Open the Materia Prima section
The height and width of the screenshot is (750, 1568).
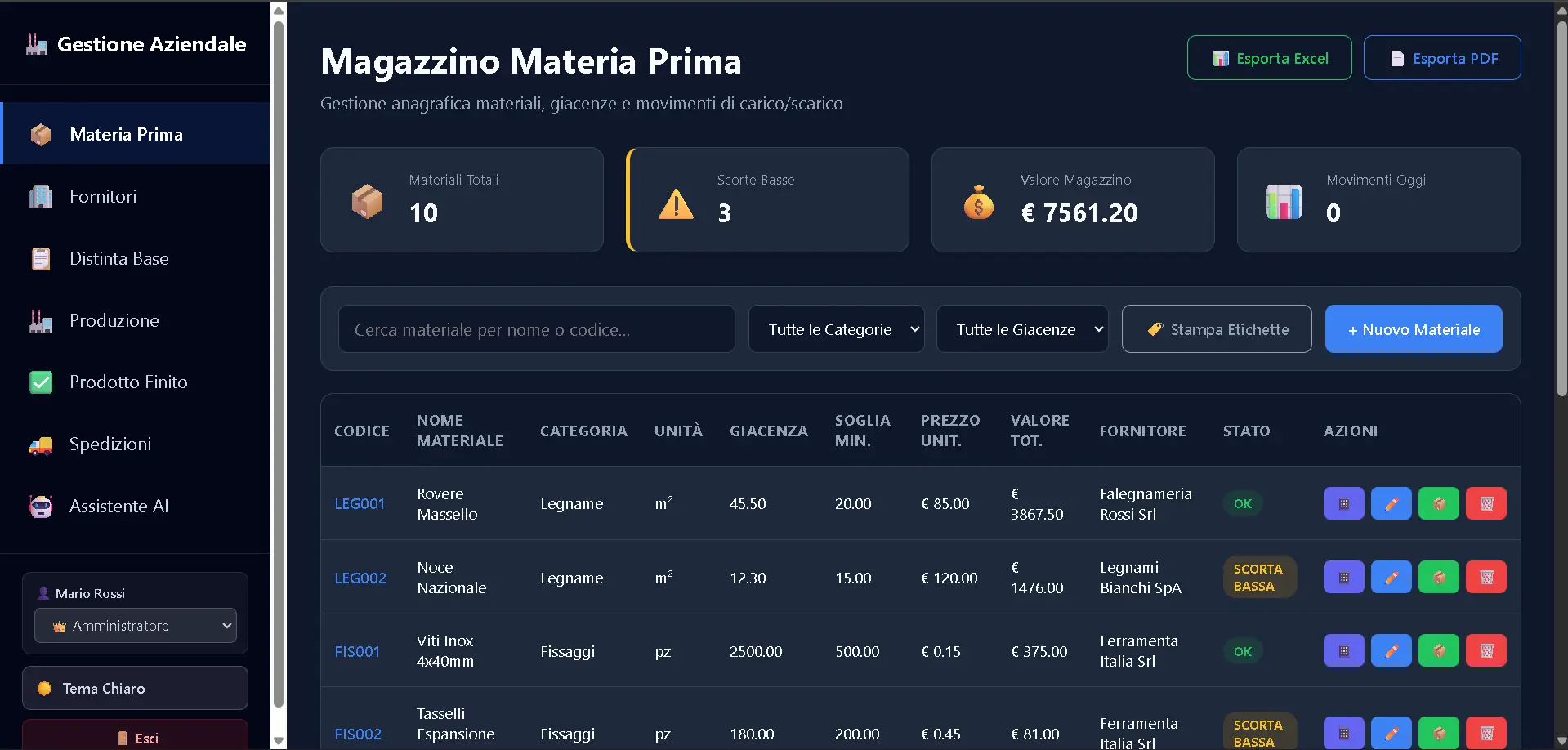coord(136,134)
